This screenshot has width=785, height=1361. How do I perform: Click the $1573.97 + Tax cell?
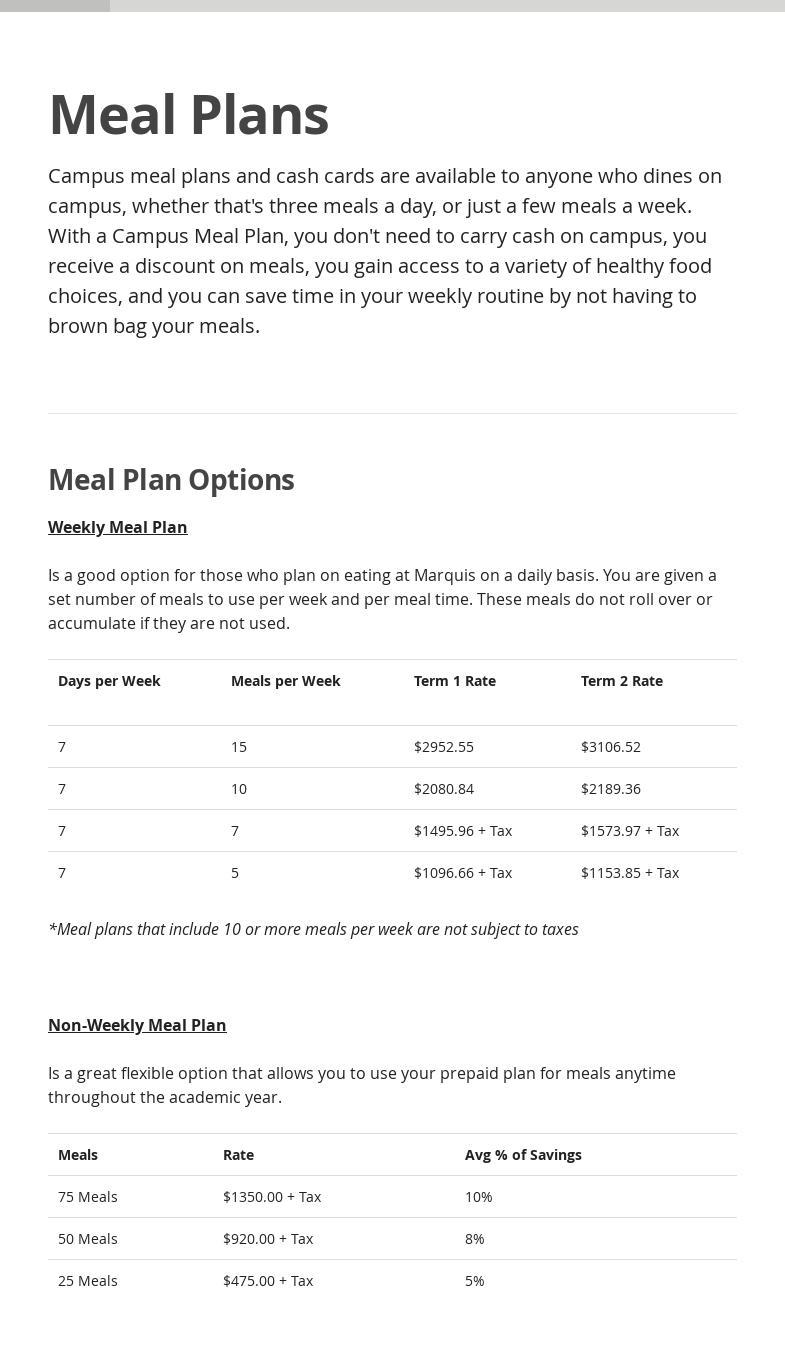click(629, 831)
